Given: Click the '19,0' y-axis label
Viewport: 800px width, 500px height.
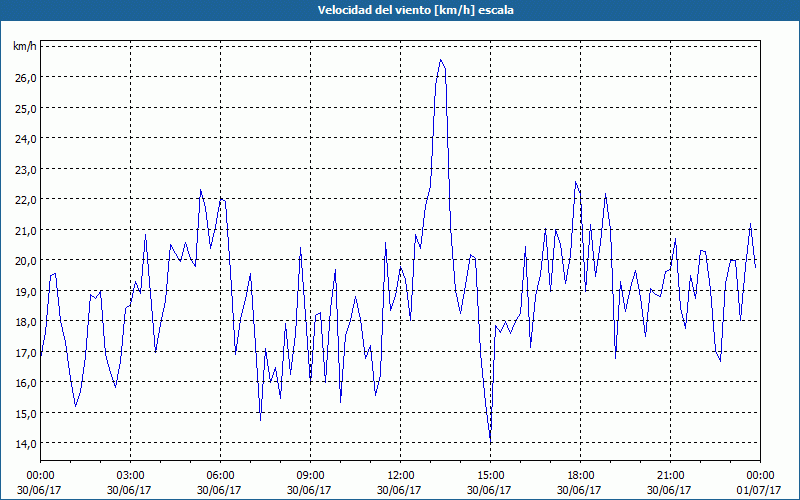Looking at the screenshot, I should 25,291.
